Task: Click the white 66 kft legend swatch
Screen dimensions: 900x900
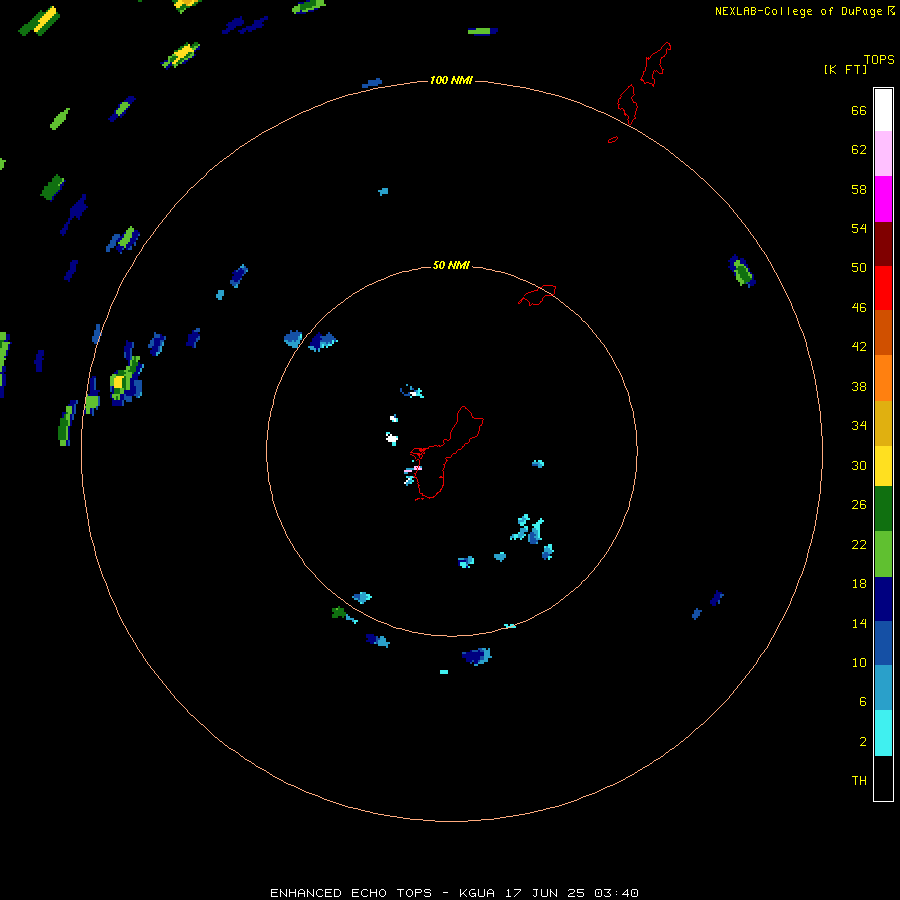Action: 883,110
